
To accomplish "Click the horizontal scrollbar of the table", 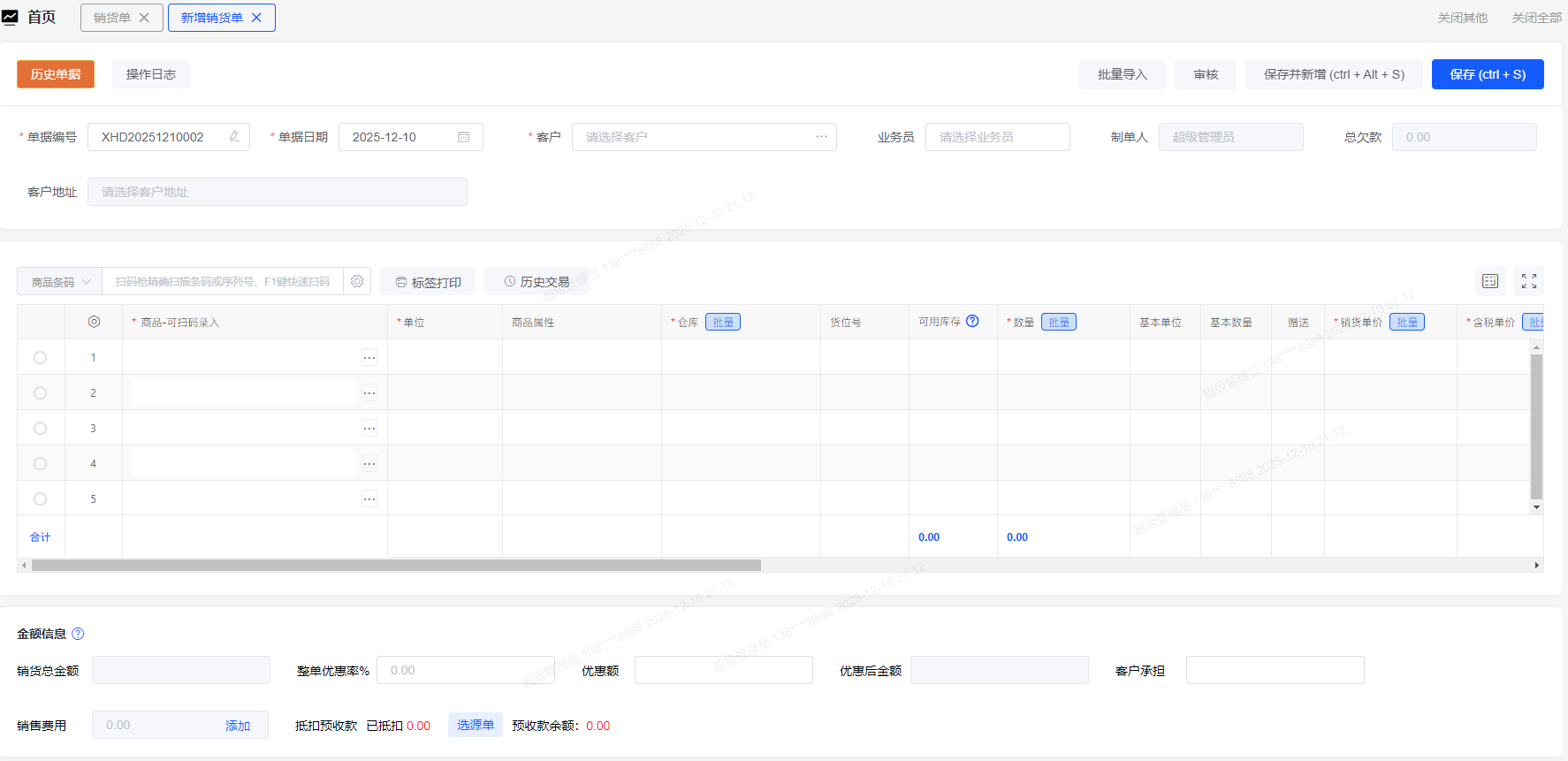I will pos(396,565).
